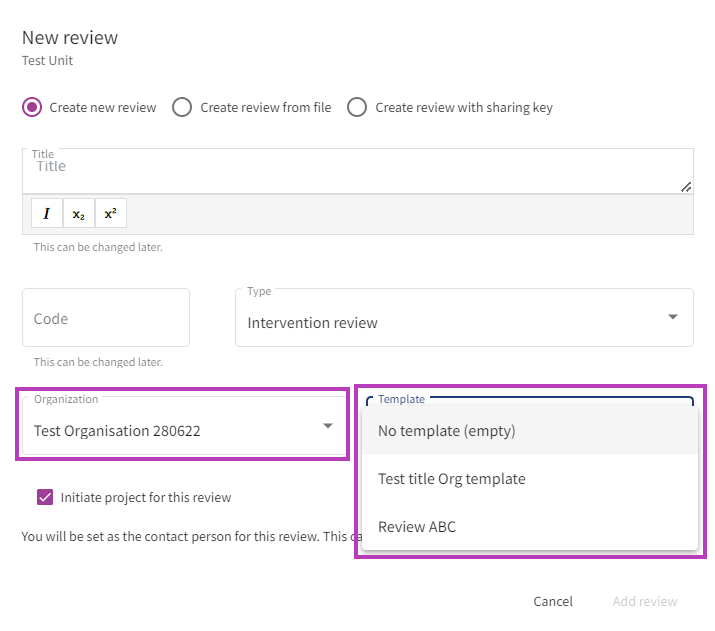Select Create review with sharing key

click(x=357, y=107)
